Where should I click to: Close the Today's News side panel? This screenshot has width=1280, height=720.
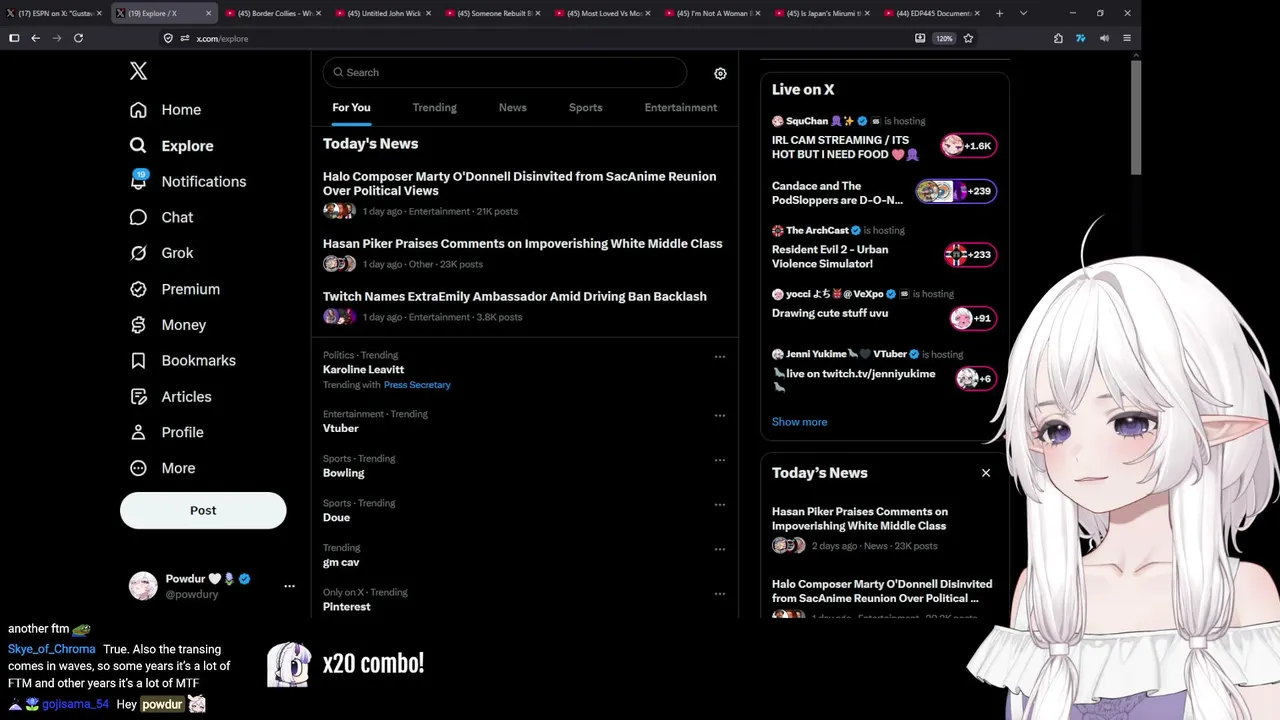coord(986,473)
